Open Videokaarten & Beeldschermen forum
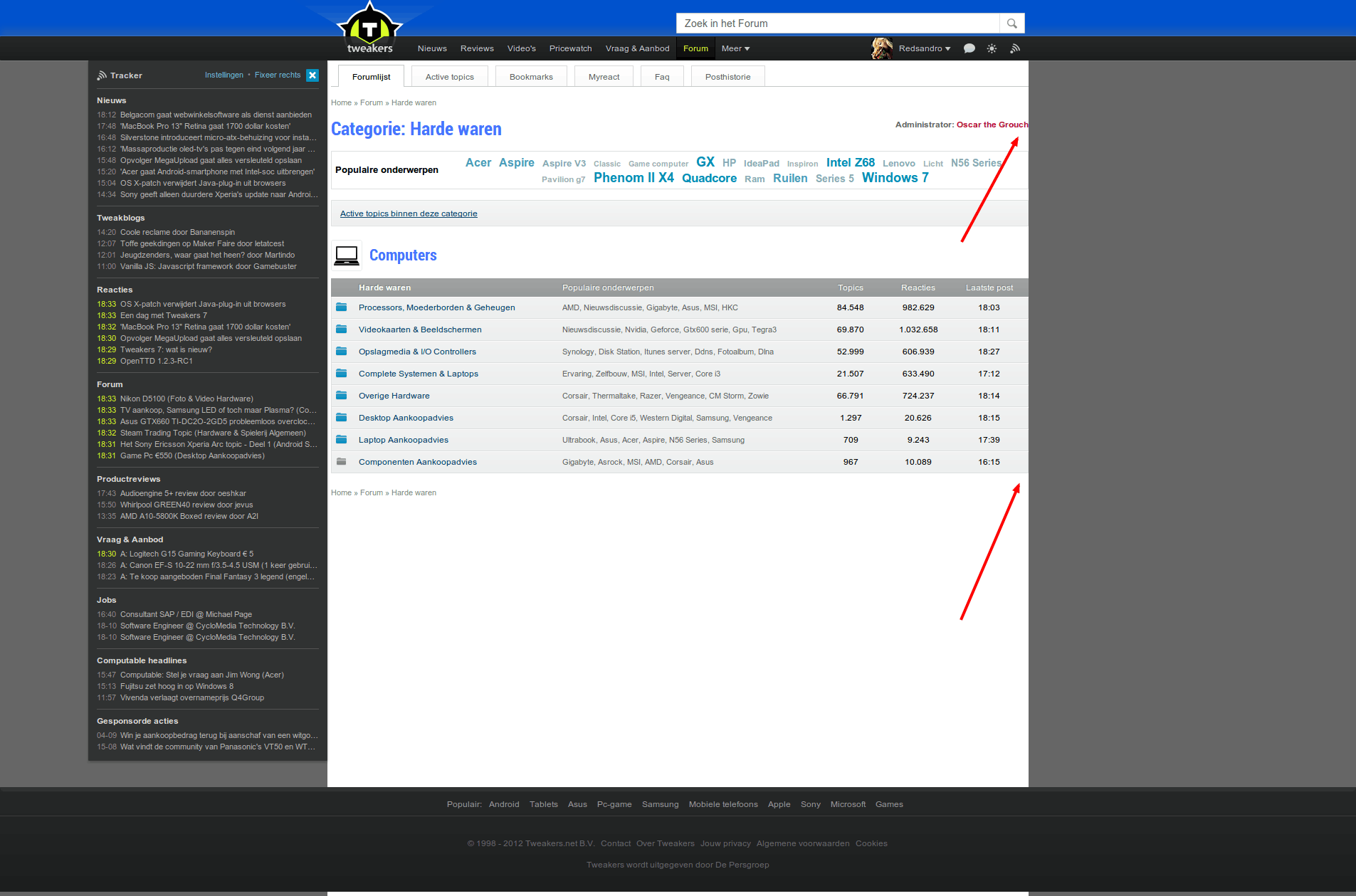 (x=420, y=330)
